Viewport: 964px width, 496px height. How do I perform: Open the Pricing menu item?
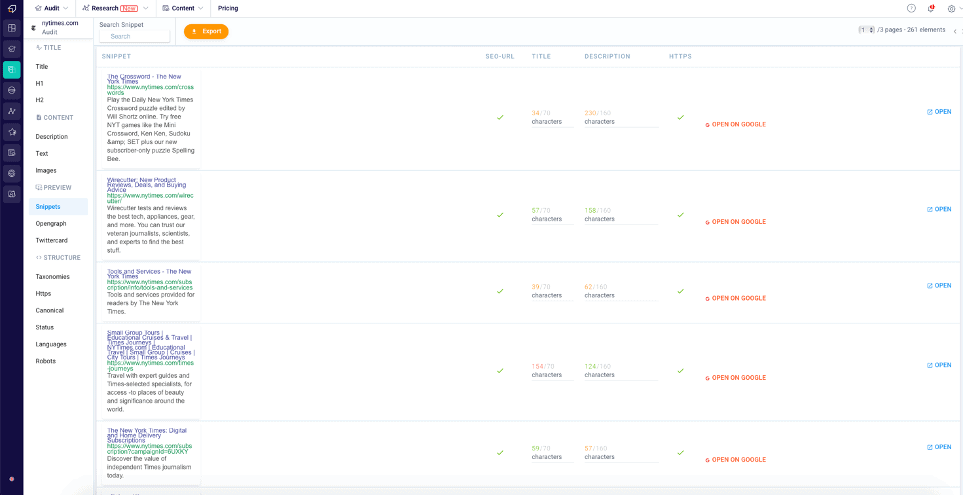228,9
